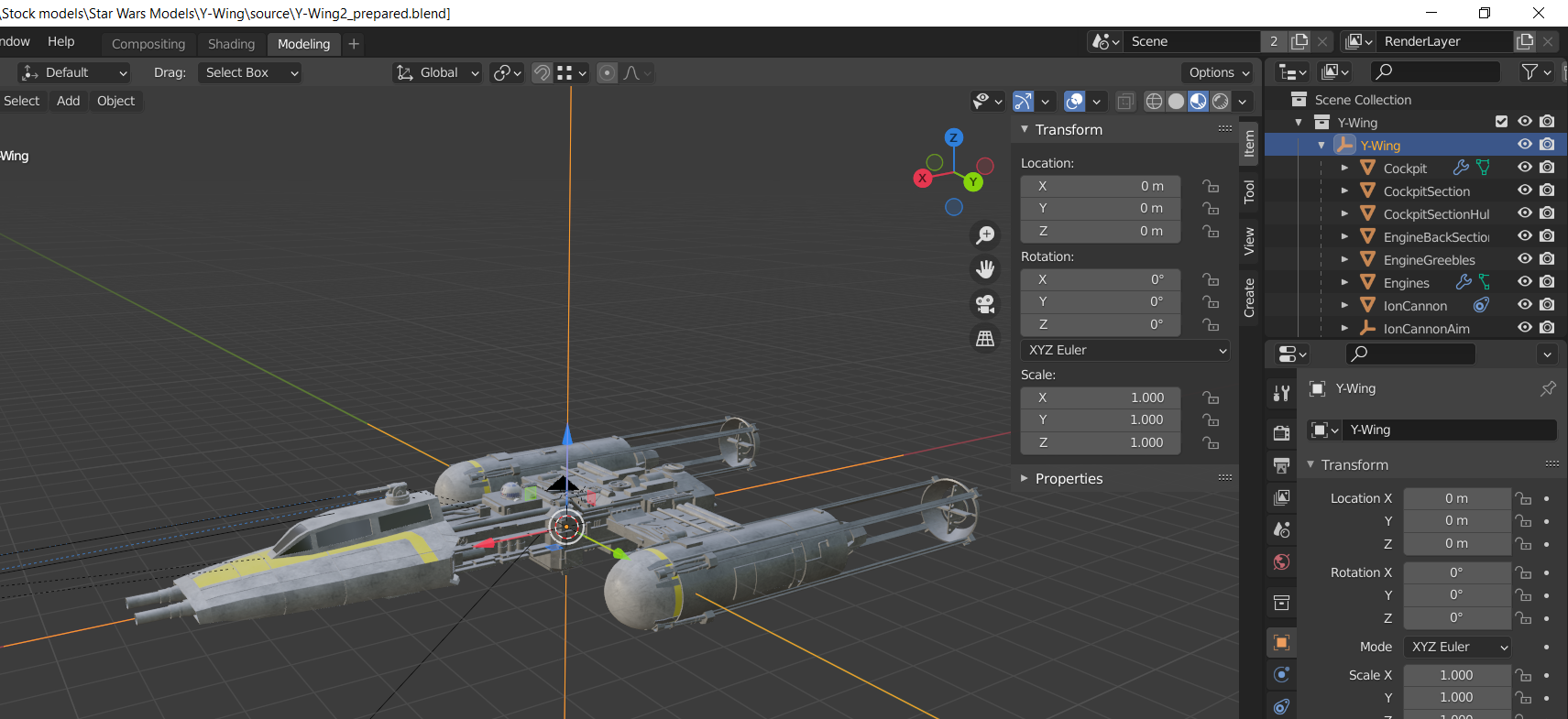Click the green Y axis gizmo circle
This screenshot has height=719, width=1568.
pyautogui.click(x=973, y=182)
